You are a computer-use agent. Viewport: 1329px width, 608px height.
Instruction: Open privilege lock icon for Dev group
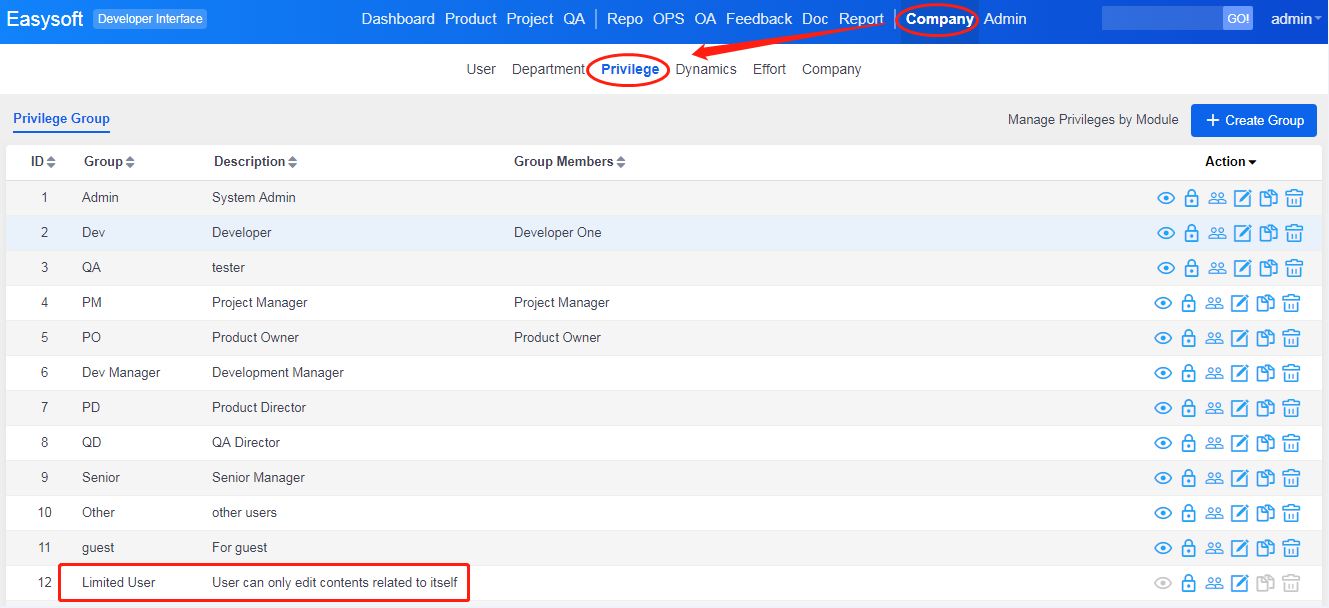(1191, 233)
